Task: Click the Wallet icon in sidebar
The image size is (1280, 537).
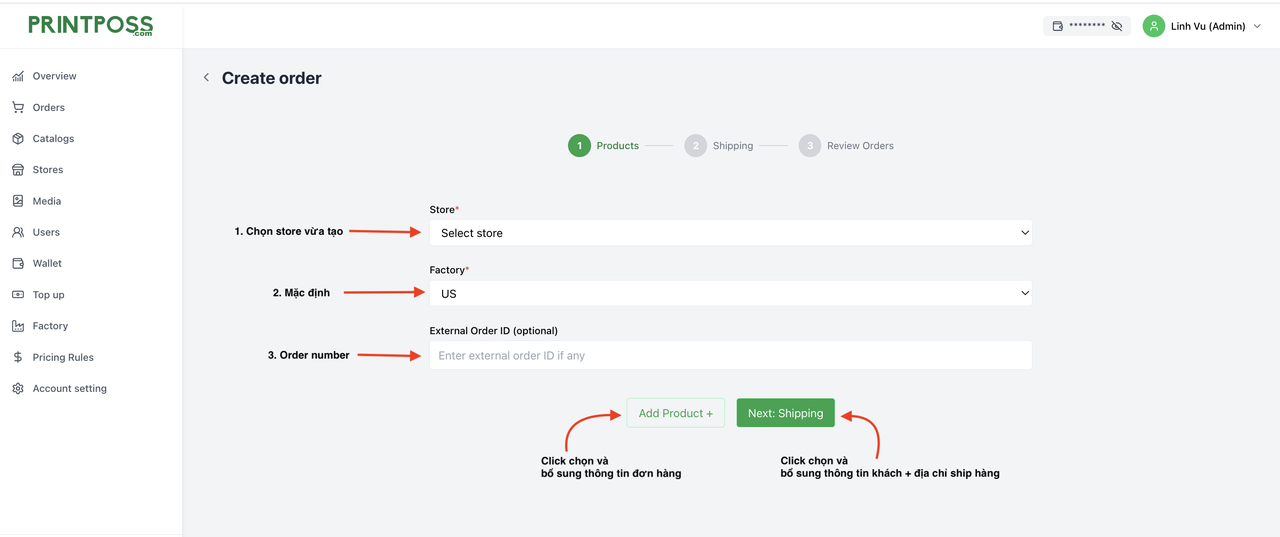Action: [18, 264]
